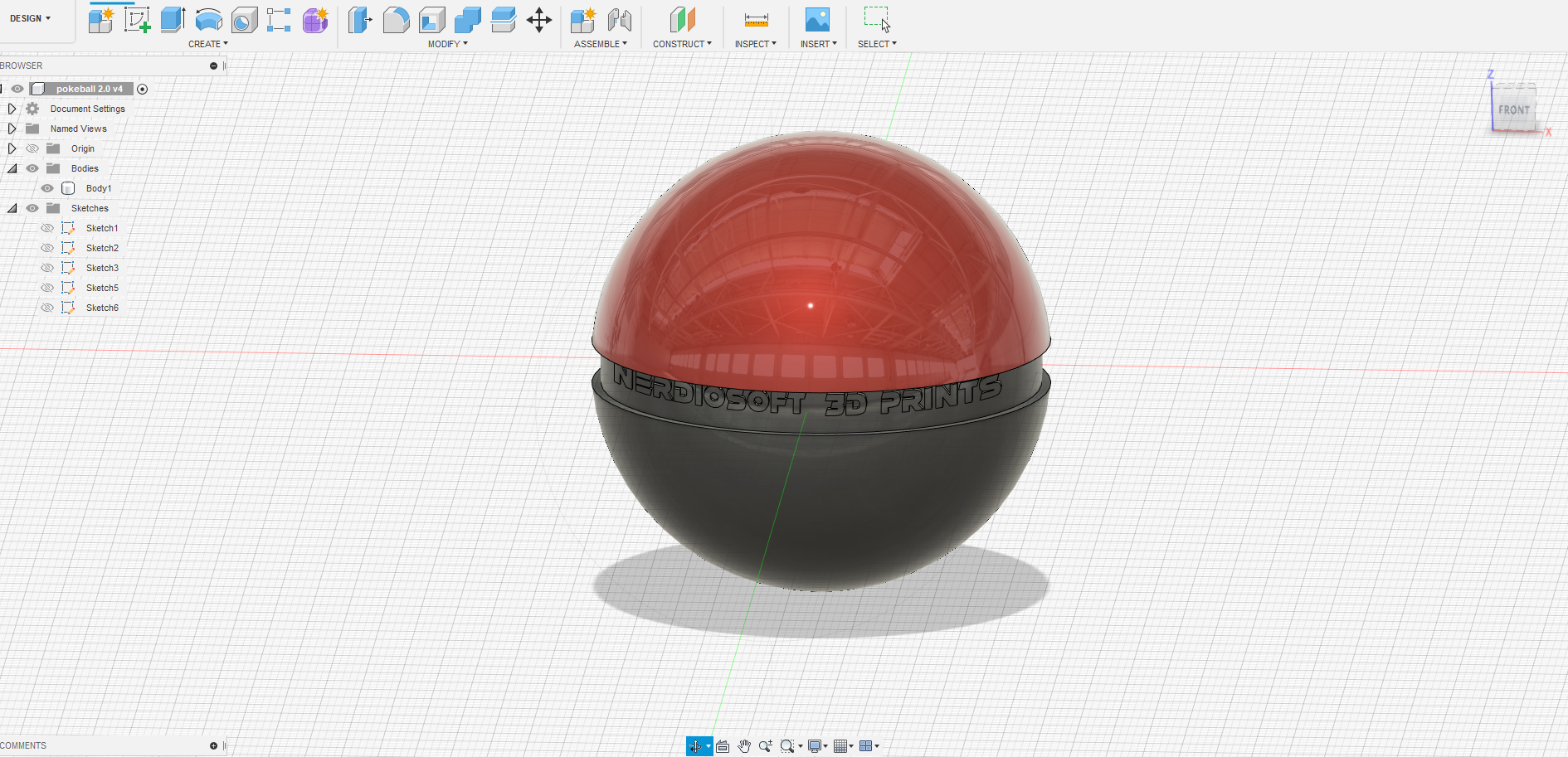Pick the Move/Copy arrows tool
Screen dimensions: 1568x757
[x=539, y=20]
